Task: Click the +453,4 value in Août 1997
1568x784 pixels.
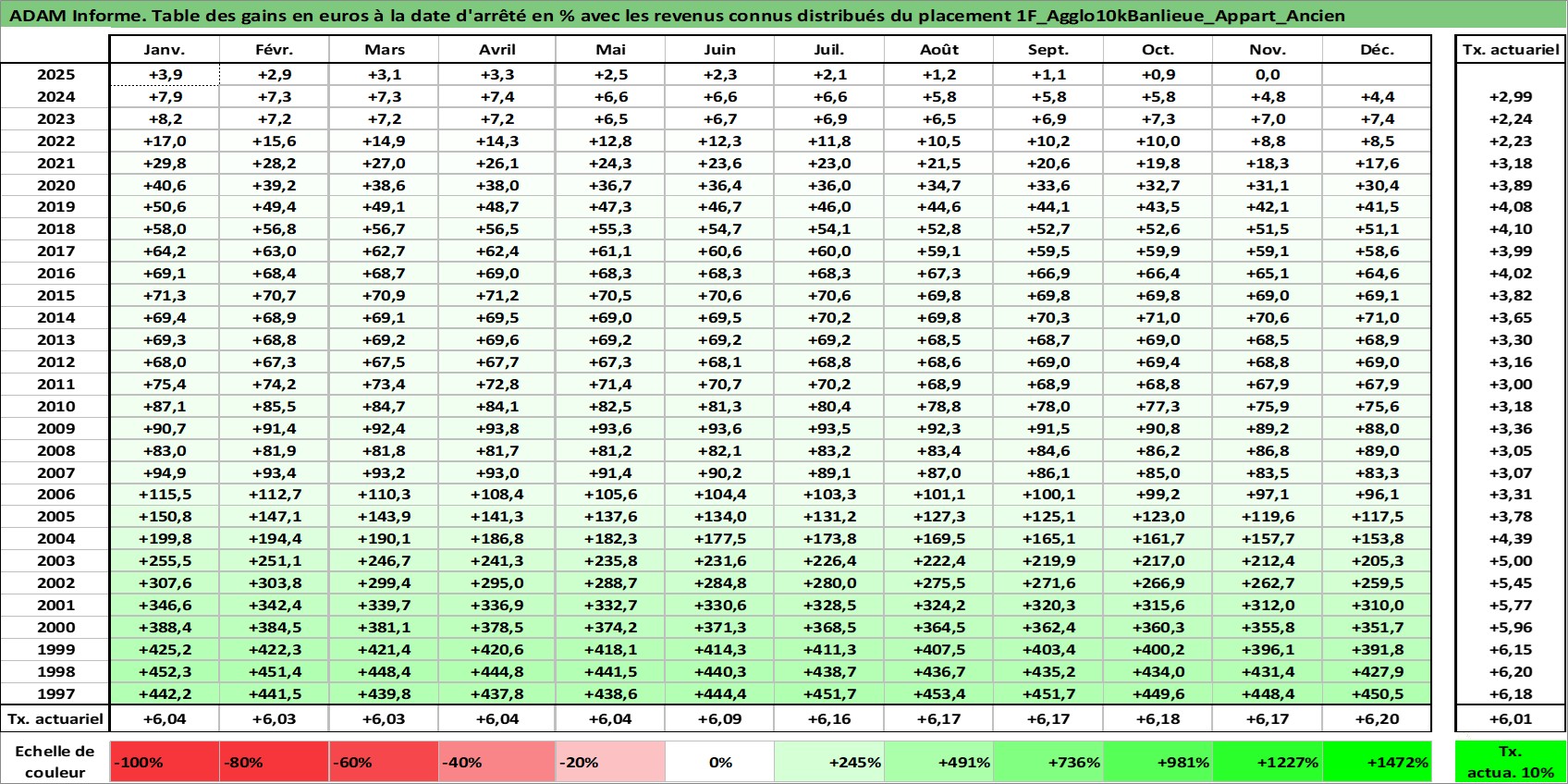Action: [x=939, y=694]
